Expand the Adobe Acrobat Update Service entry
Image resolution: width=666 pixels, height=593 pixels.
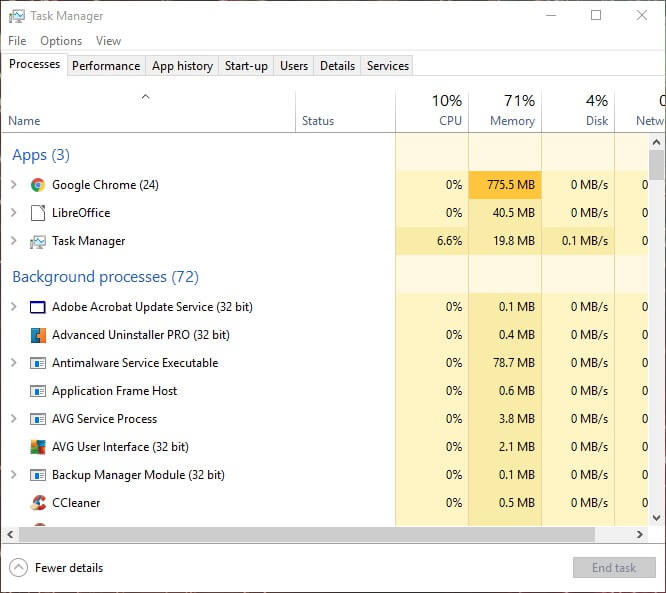tap(14, 307)
